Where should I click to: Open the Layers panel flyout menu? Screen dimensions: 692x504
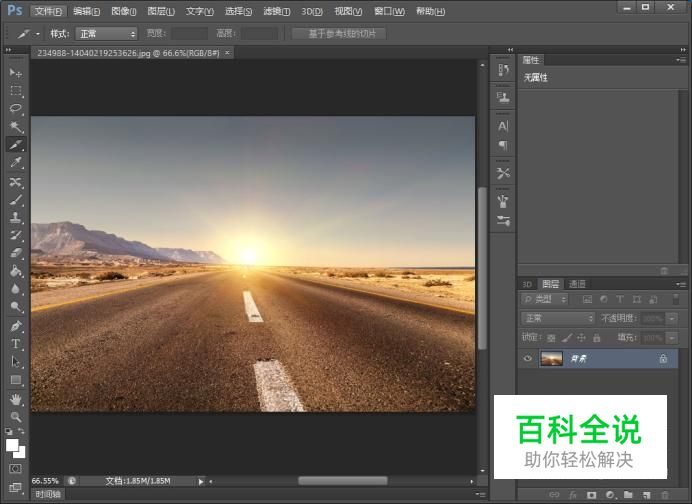tap(681, 284)
